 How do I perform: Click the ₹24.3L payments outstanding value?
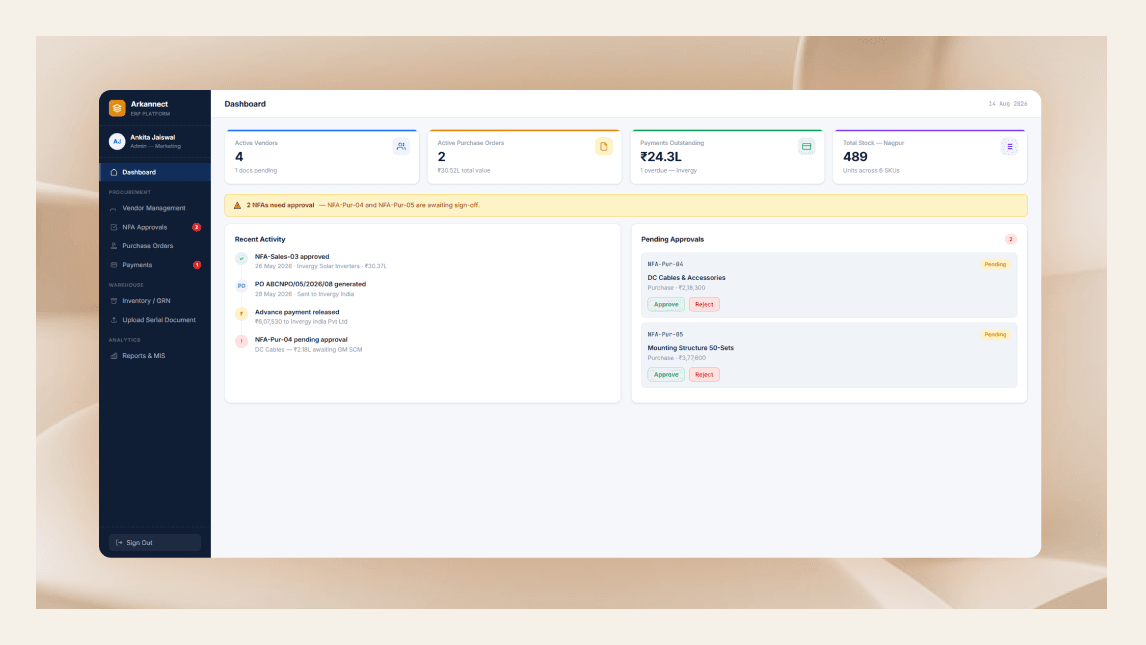pos(661,157)
